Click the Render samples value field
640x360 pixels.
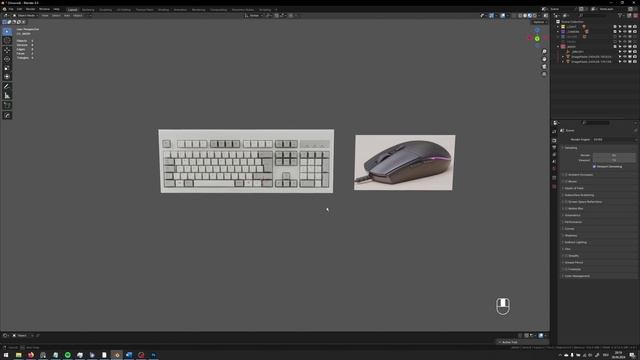tap(614, 155)
